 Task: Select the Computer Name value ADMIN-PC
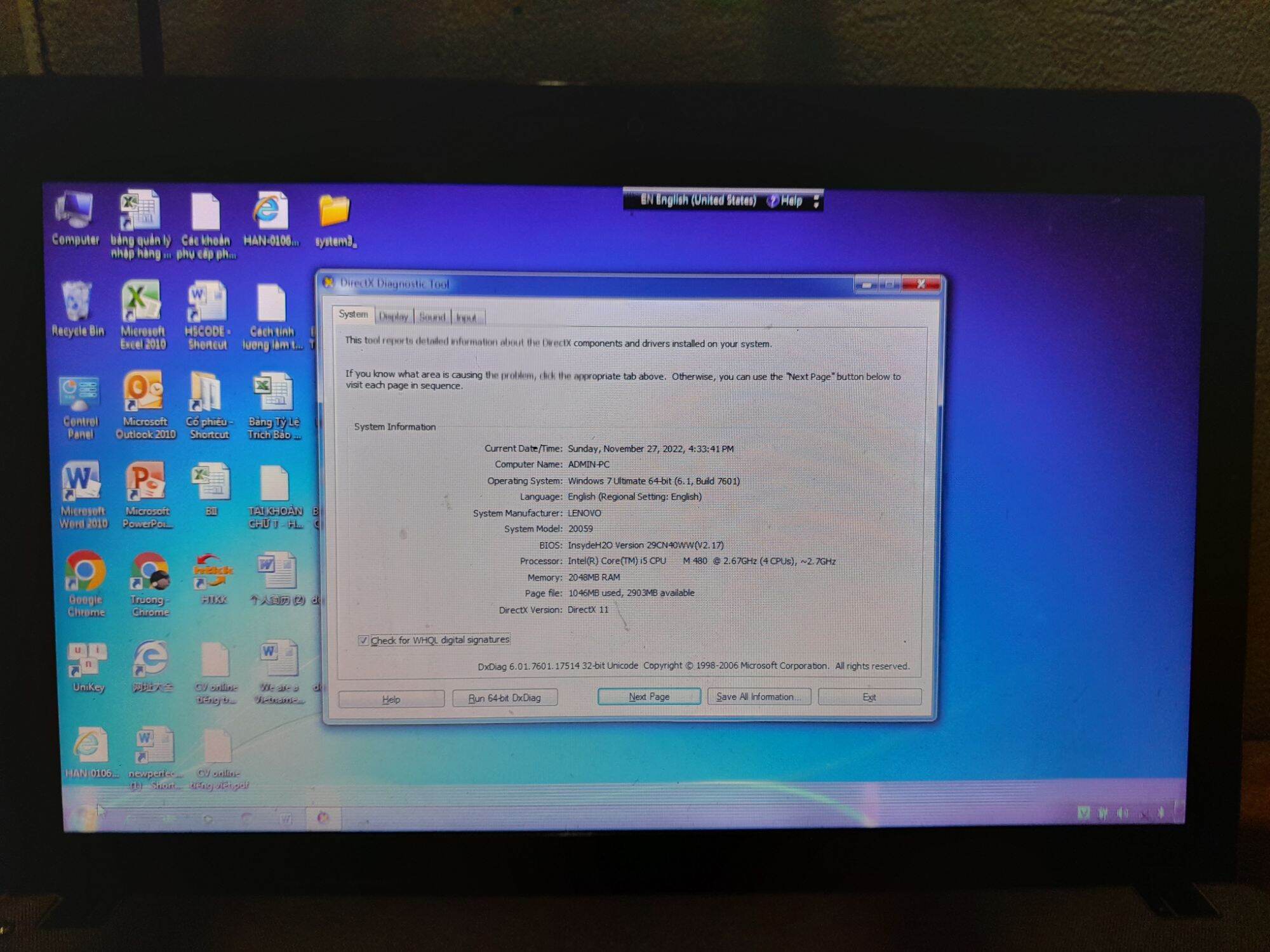pos(589,465)
